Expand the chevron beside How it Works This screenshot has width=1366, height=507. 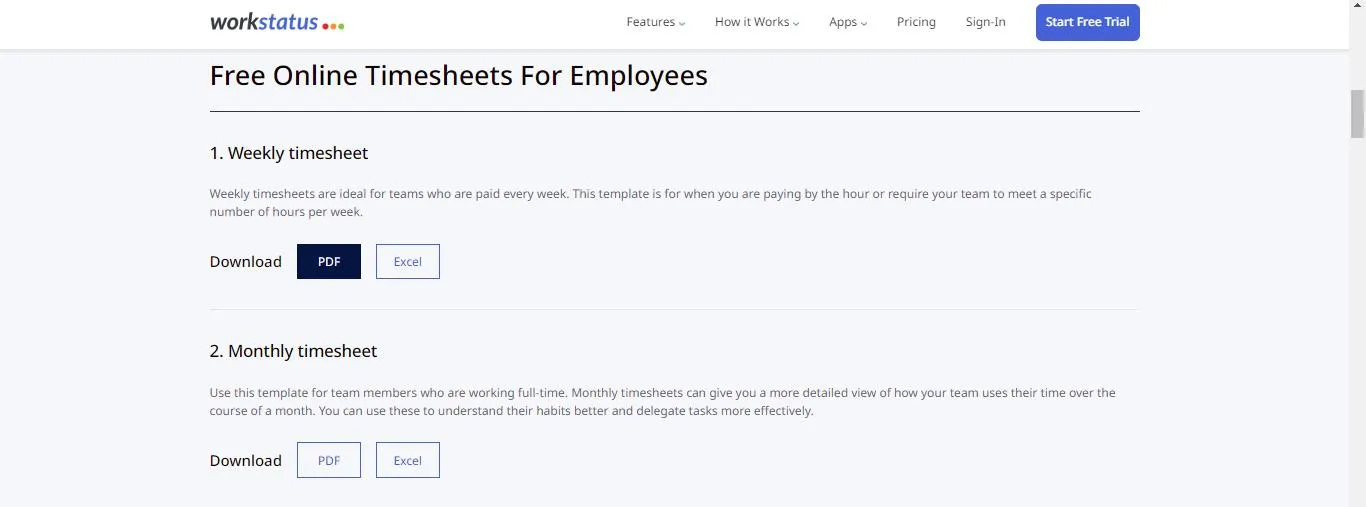[x=796, y=23]
